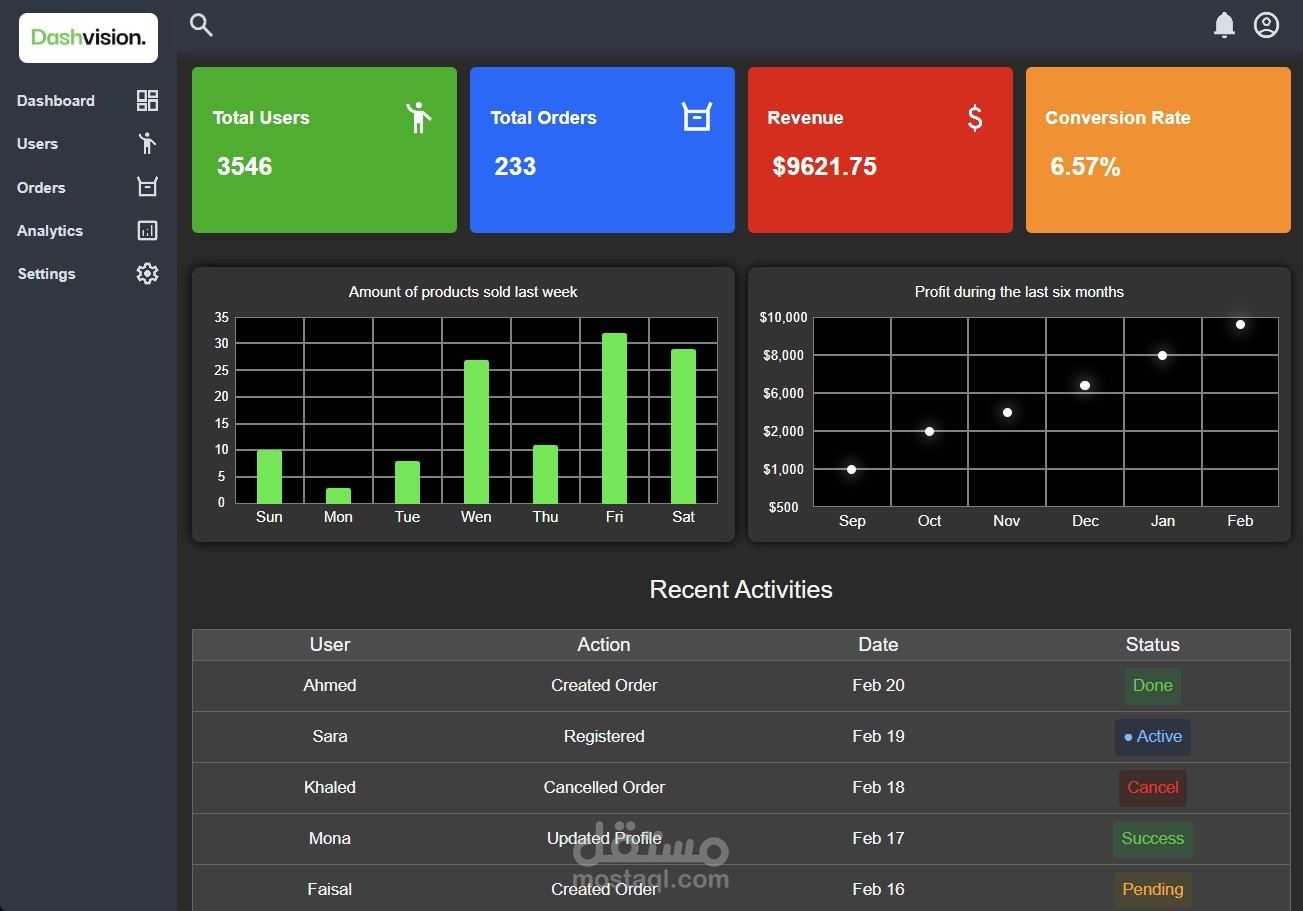Click the Feb data point in profit chart

point(1240,324)
